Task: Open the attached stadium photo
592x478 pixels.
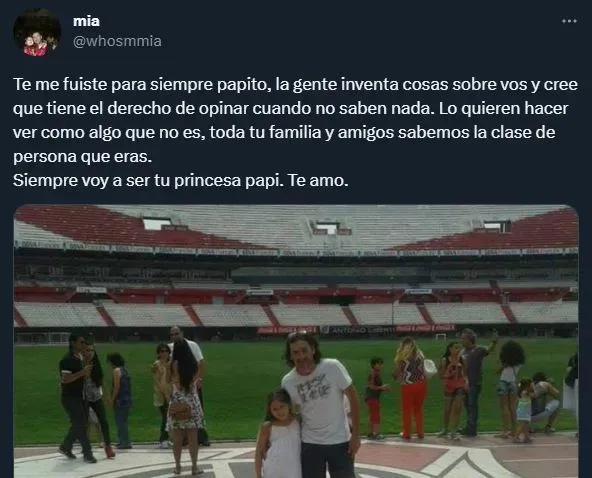Action: [296, 341]
